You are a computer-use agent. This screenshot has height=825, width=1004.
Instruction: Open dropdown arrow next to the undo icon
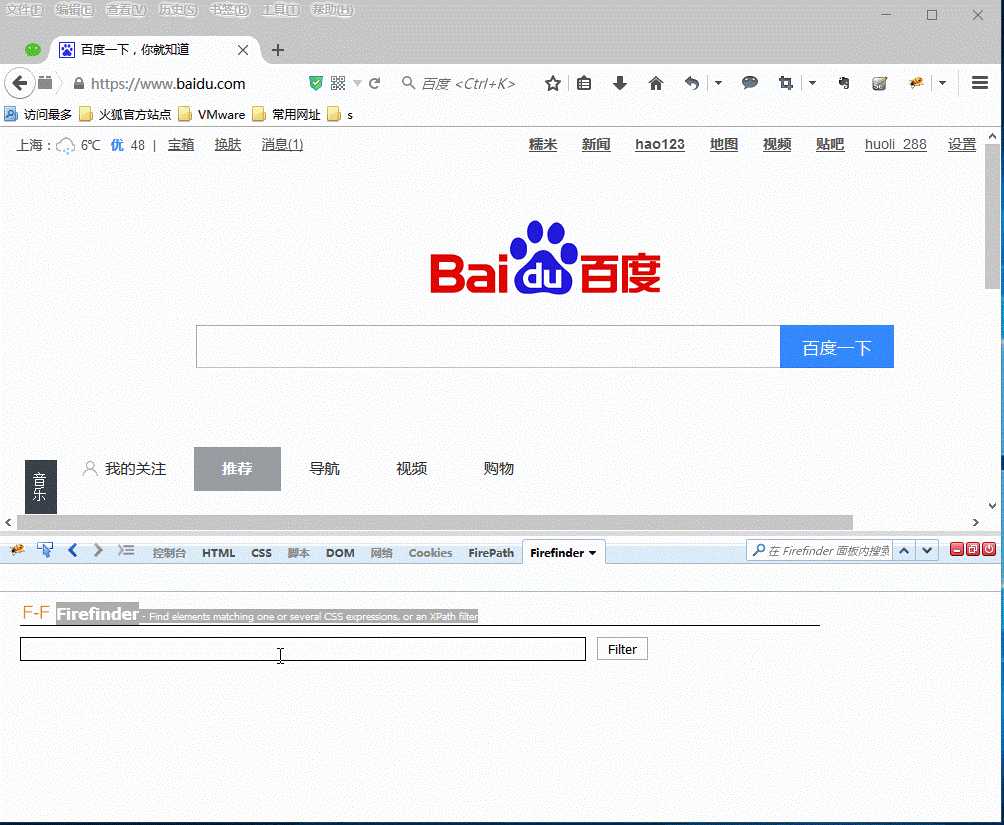718,83
